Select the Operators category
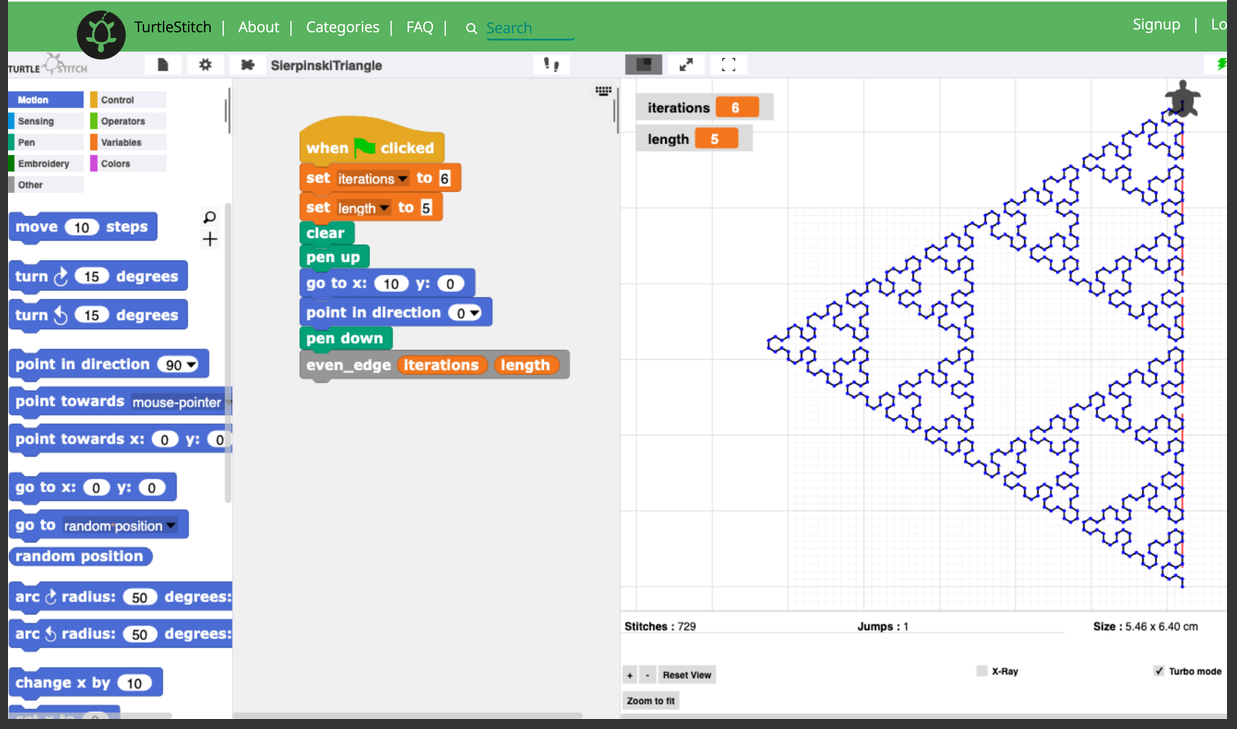Image resolution: width=1237 pixels, height=729 pixels. click(128, 121)
